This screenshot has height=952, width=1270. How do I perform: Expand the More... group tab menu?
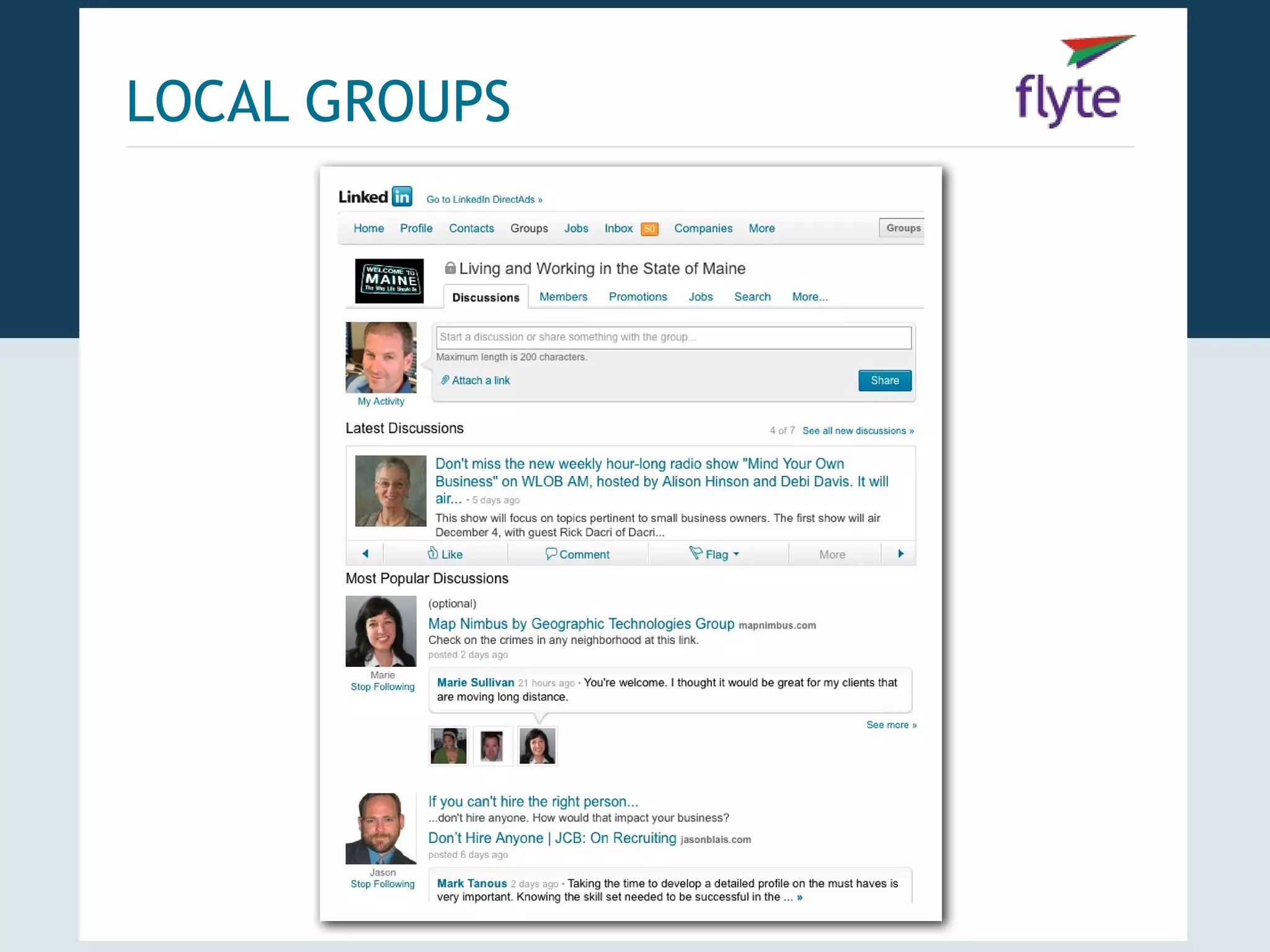pyautogui.click(x=809, y=297)
